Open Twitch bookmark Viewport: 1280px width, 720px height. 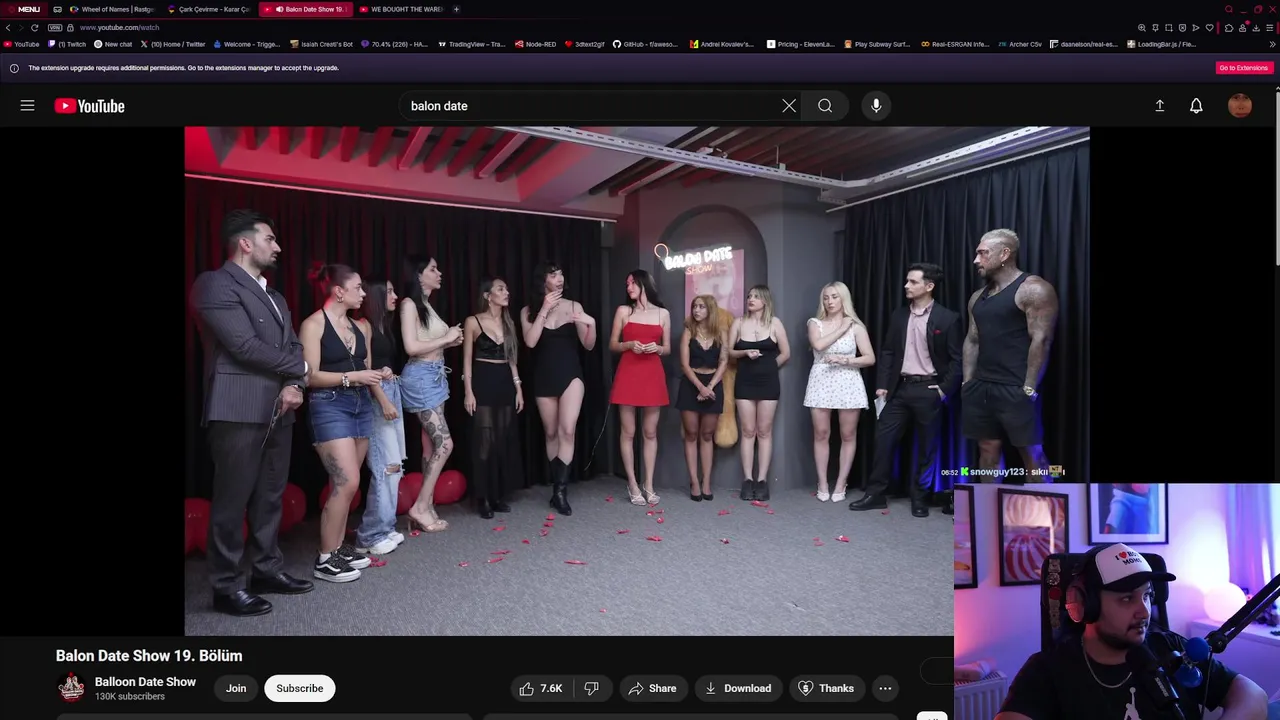(66, 44)
